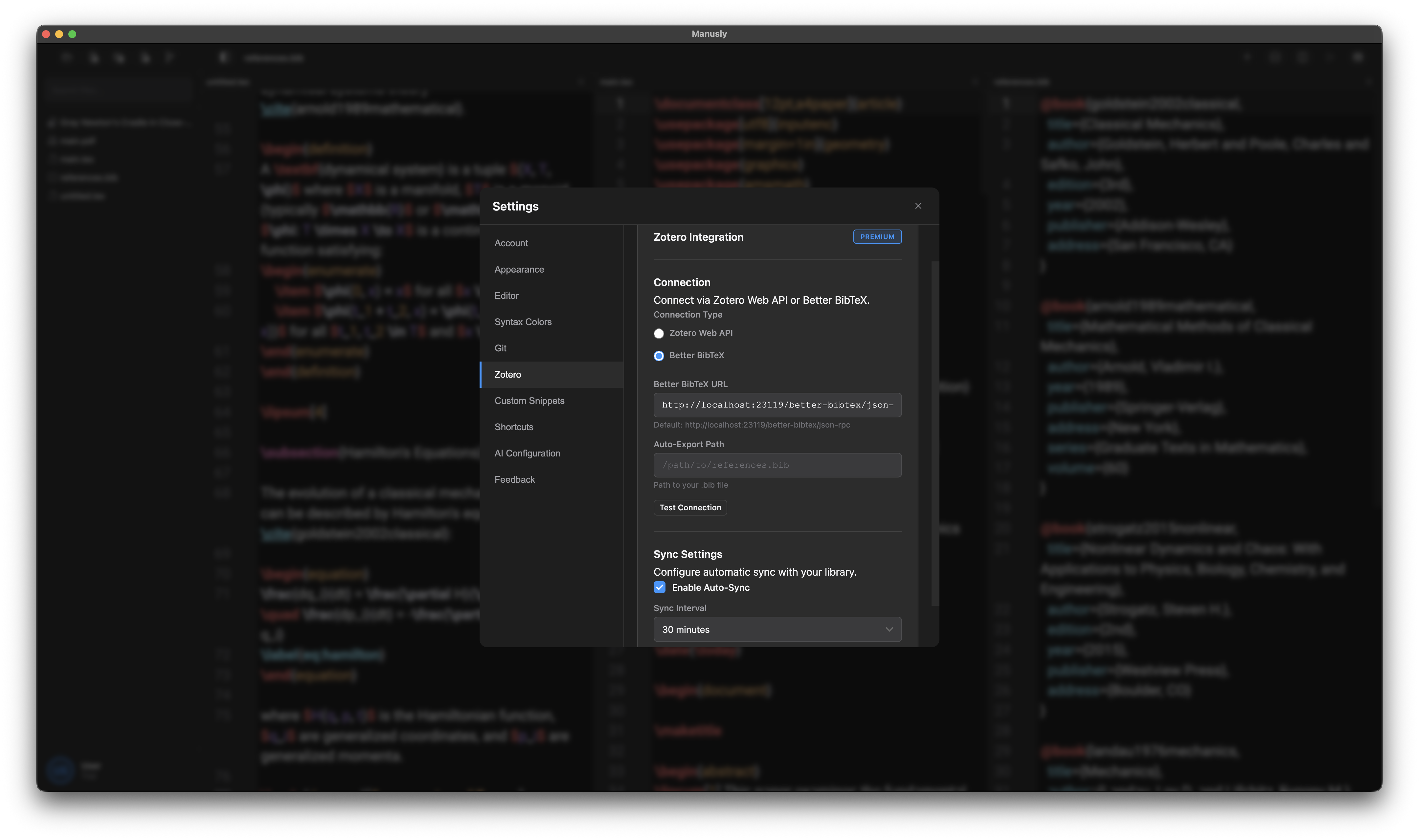
Task: Open the AI Configuration settings
Action: click(x=527, y=453)
